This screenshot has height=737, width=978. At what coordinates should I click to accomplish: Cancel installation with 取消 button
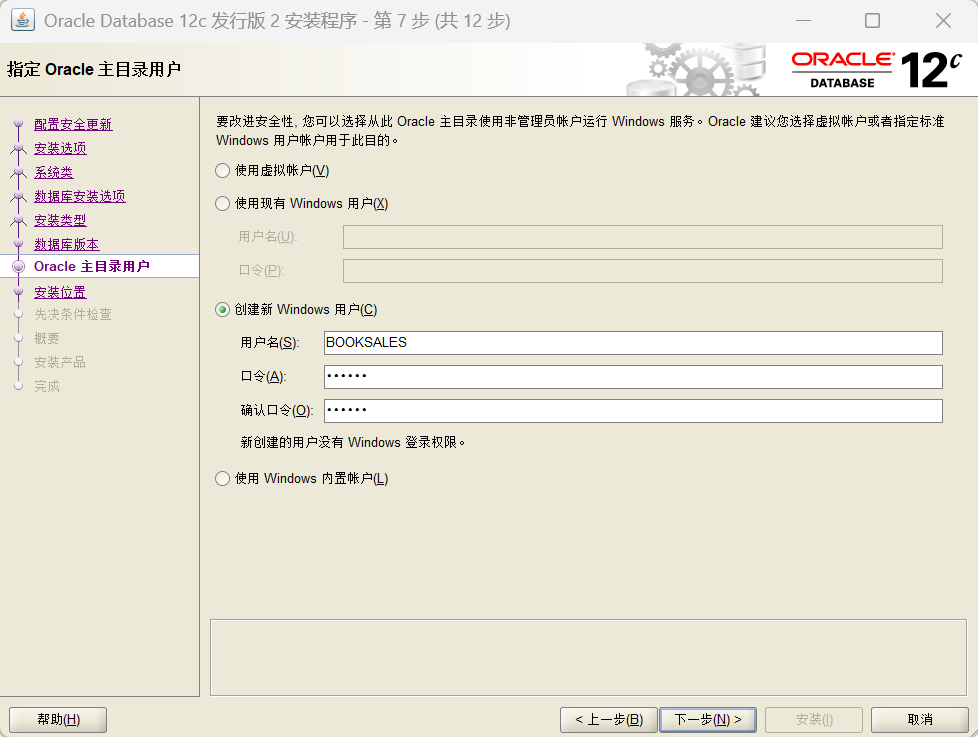pyautogui.click(x=920, y=720)
